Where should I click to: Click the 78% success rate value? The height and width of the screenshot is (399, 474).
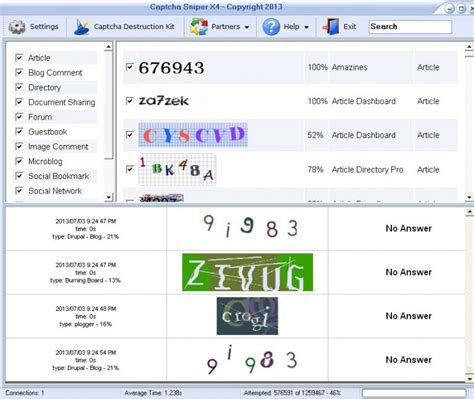[x=315, y=170]
